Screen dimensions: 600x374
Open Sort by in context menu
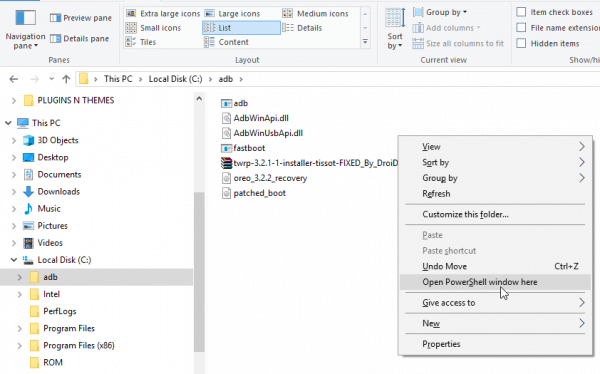(495, 163)
